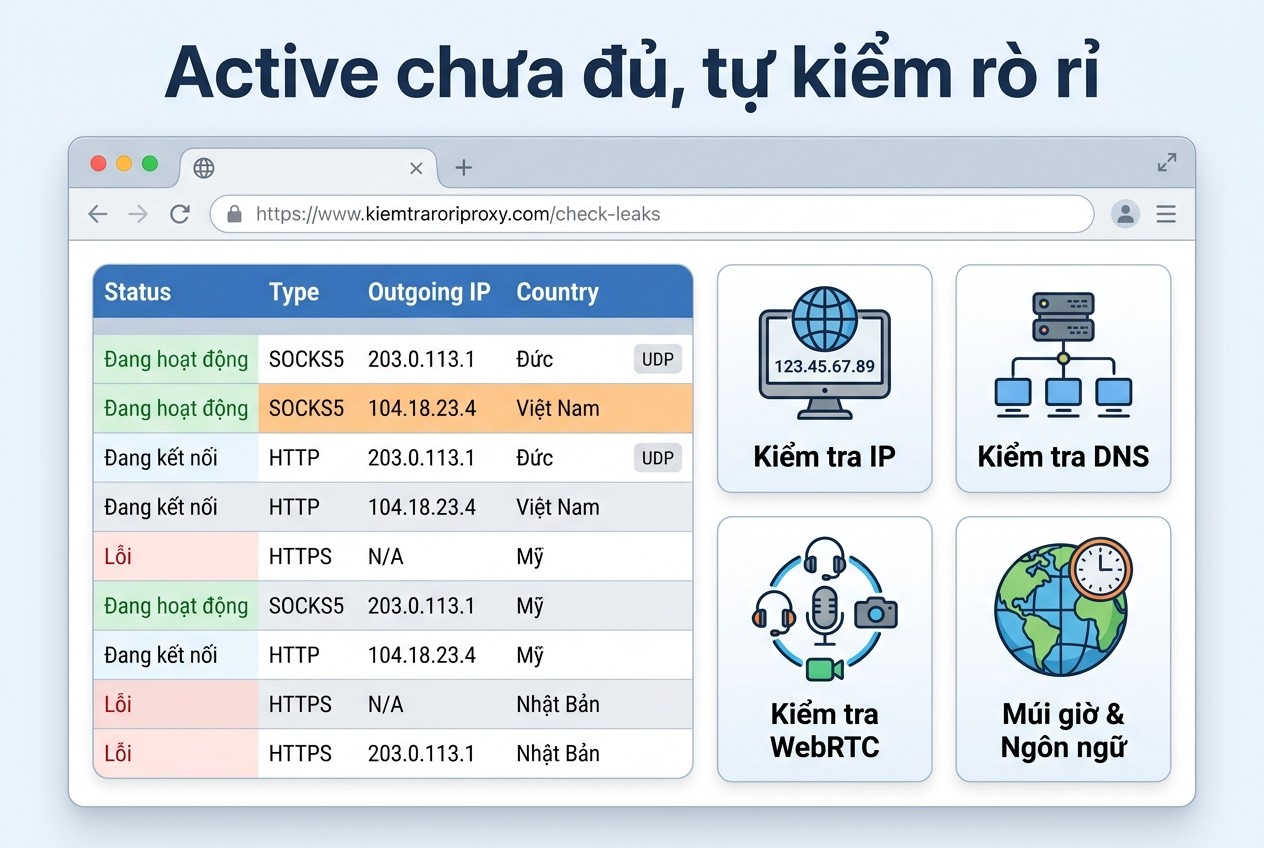
Task: Click the server network DNS icon
Action: (x=1063, y=355)
